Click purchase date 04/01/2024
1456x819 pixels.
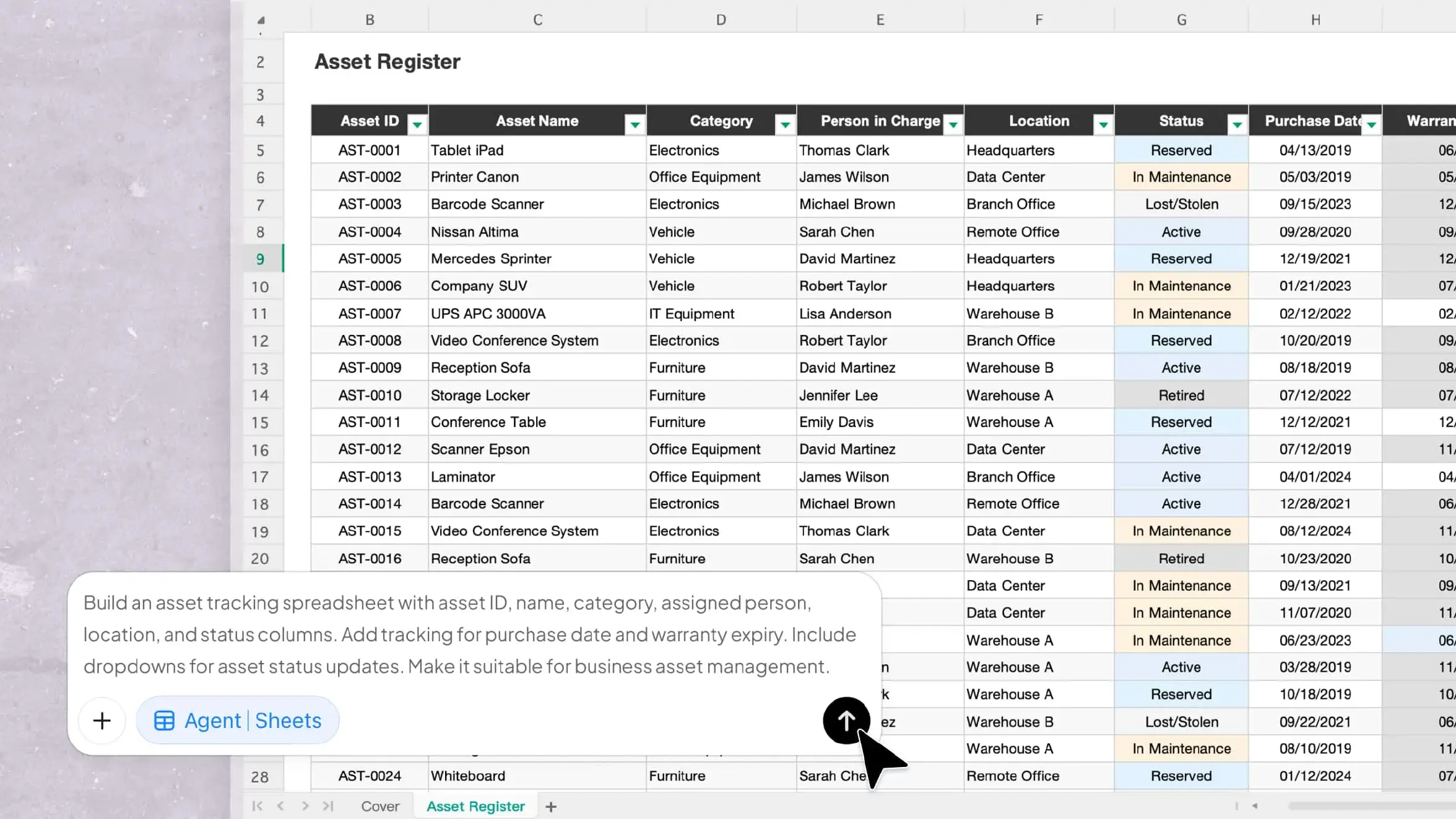[x=1315, y=477]
